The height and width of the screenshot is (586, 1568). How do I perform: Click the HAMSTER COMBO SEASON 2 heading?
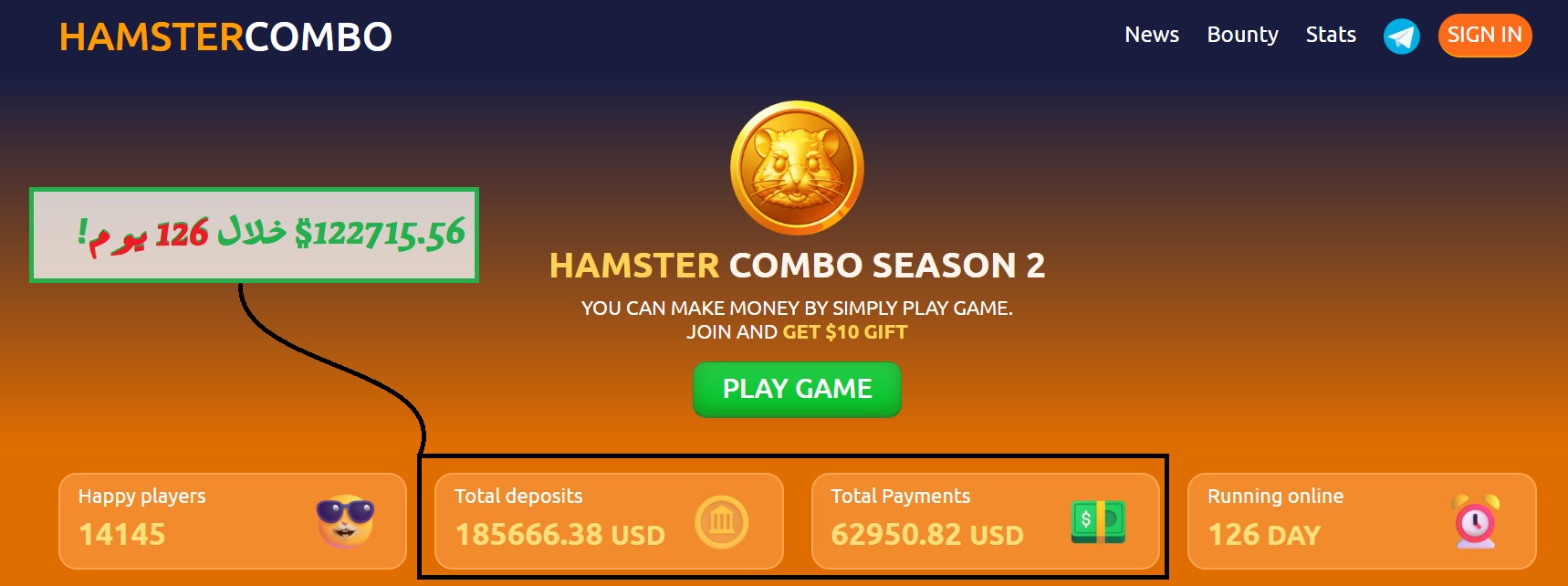[x=797, y=266]
